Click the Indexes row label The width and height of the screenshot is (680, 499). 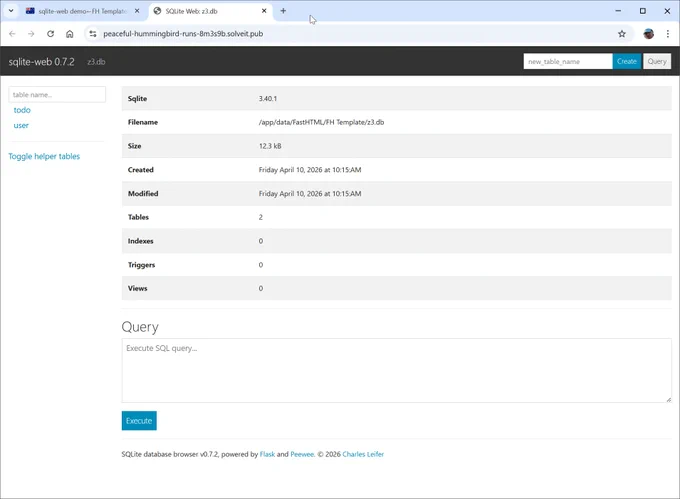(141, 241)
